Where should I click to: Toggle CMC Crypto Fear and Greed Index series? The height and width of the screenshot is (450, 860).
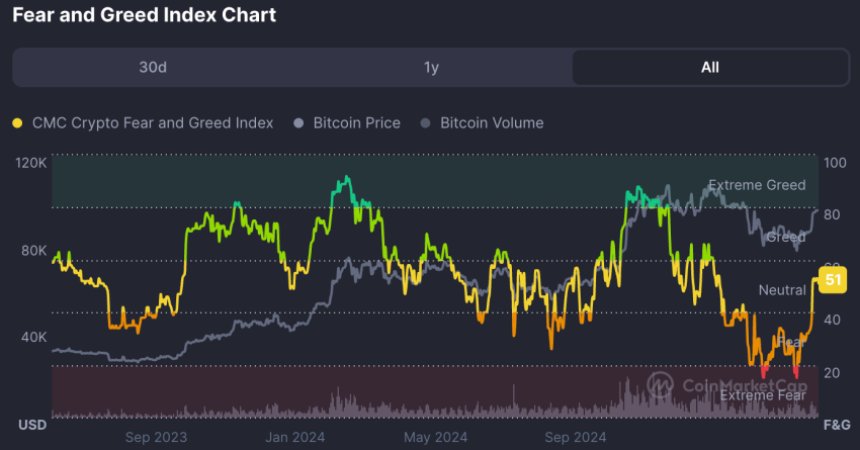(x=152, y=123)
